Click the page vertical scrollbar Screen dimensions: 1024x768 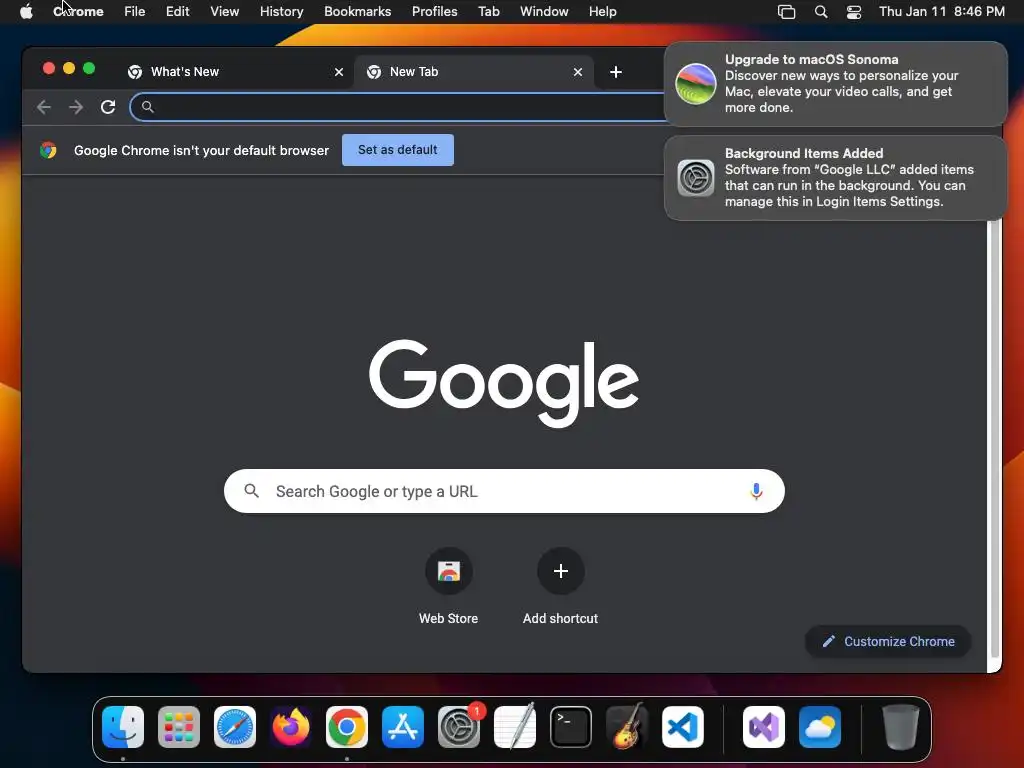pyautogui.click(x=995, y=438)
